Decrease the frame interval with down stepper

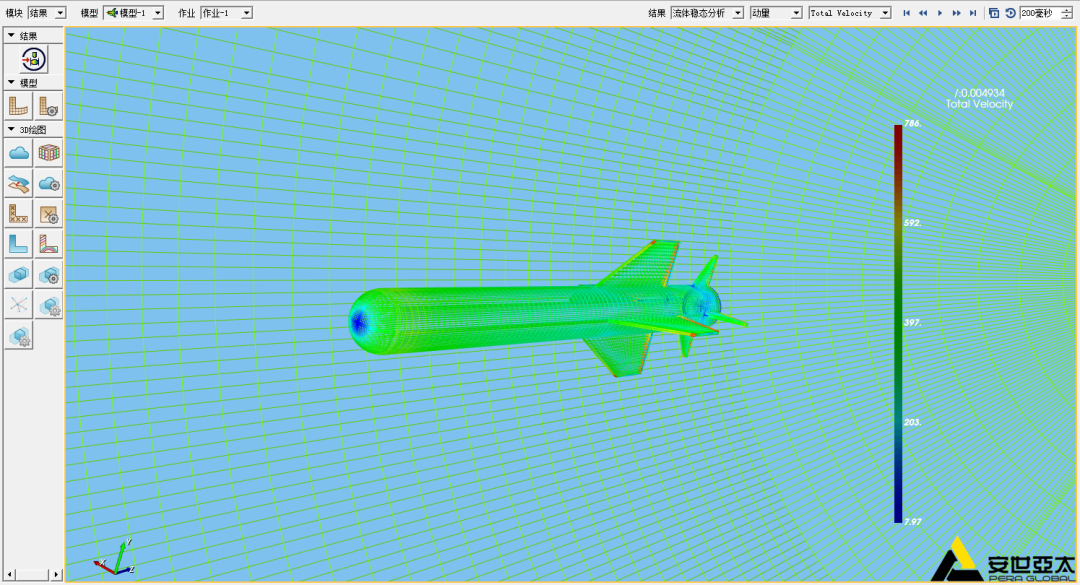click(1067, 17)
